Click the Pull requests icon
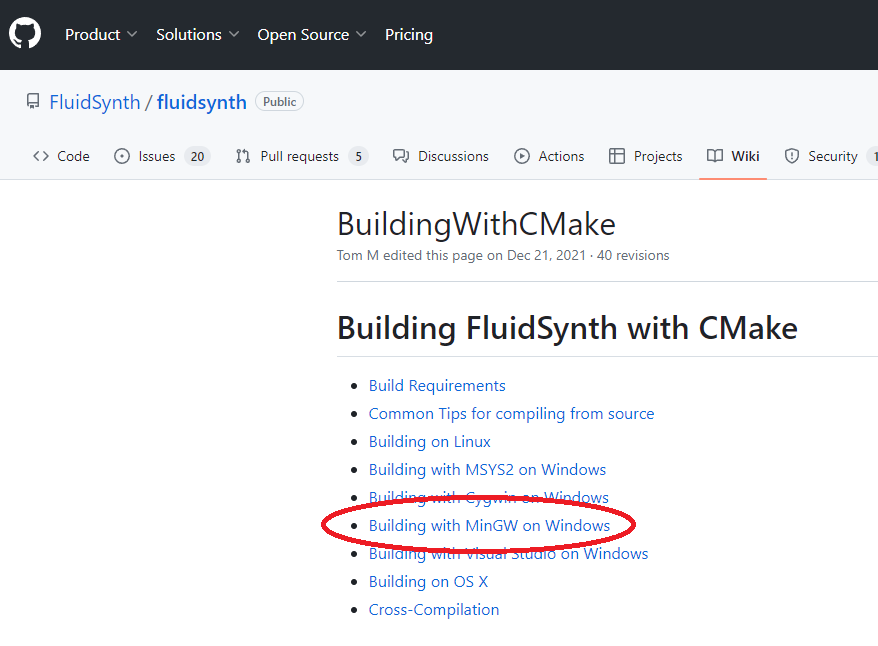Viewport: 878px width, 646px height. click(x=242, y=156)
